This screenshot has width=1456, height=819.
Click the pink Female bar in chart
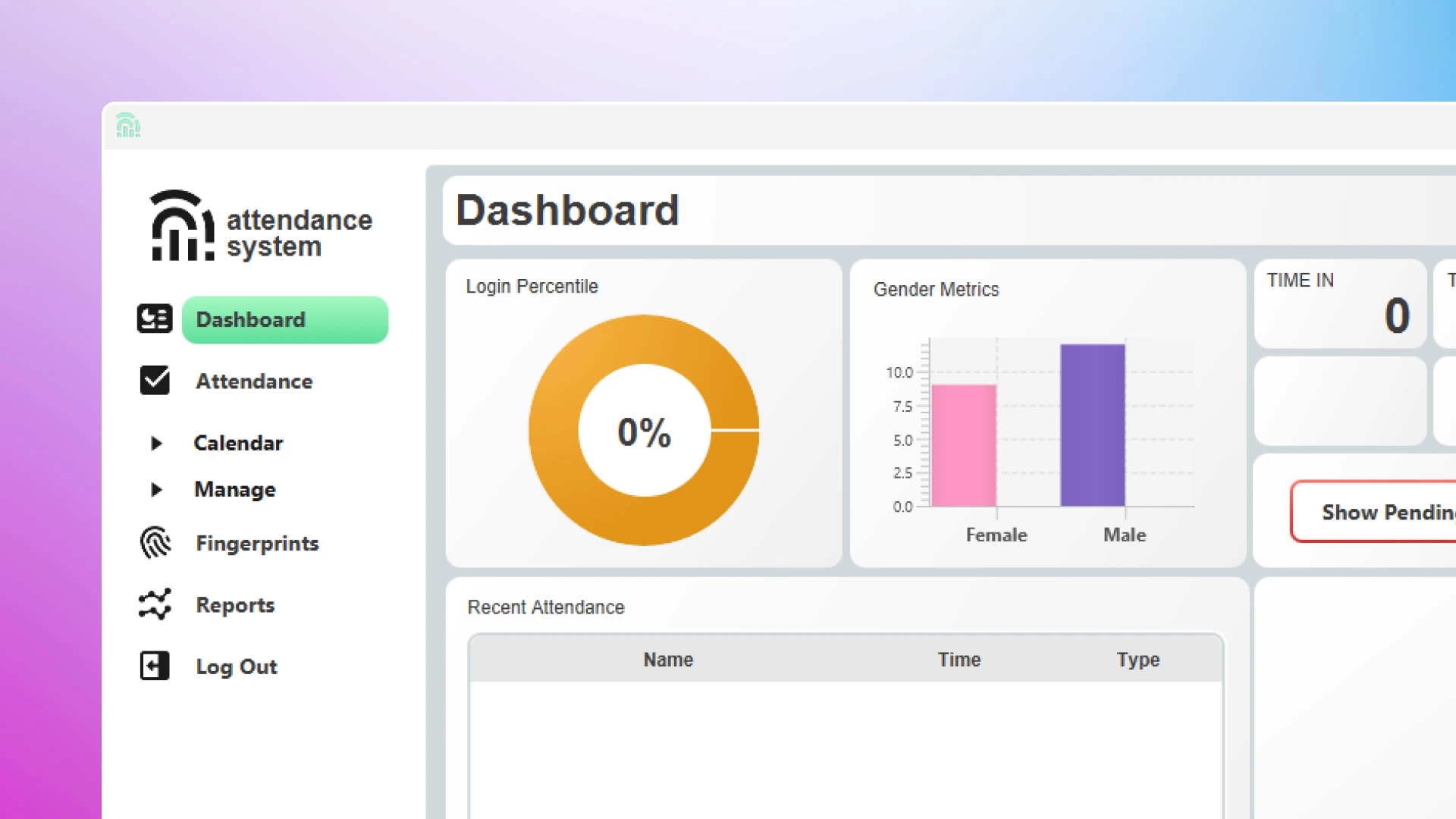[x=964, y=445]
